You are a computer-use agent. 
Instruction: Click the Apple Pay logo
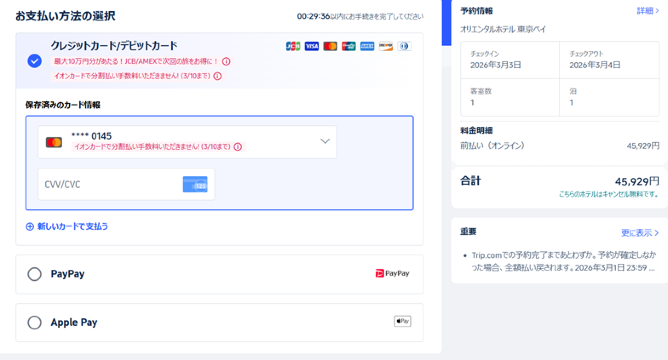tap(403, 321)
